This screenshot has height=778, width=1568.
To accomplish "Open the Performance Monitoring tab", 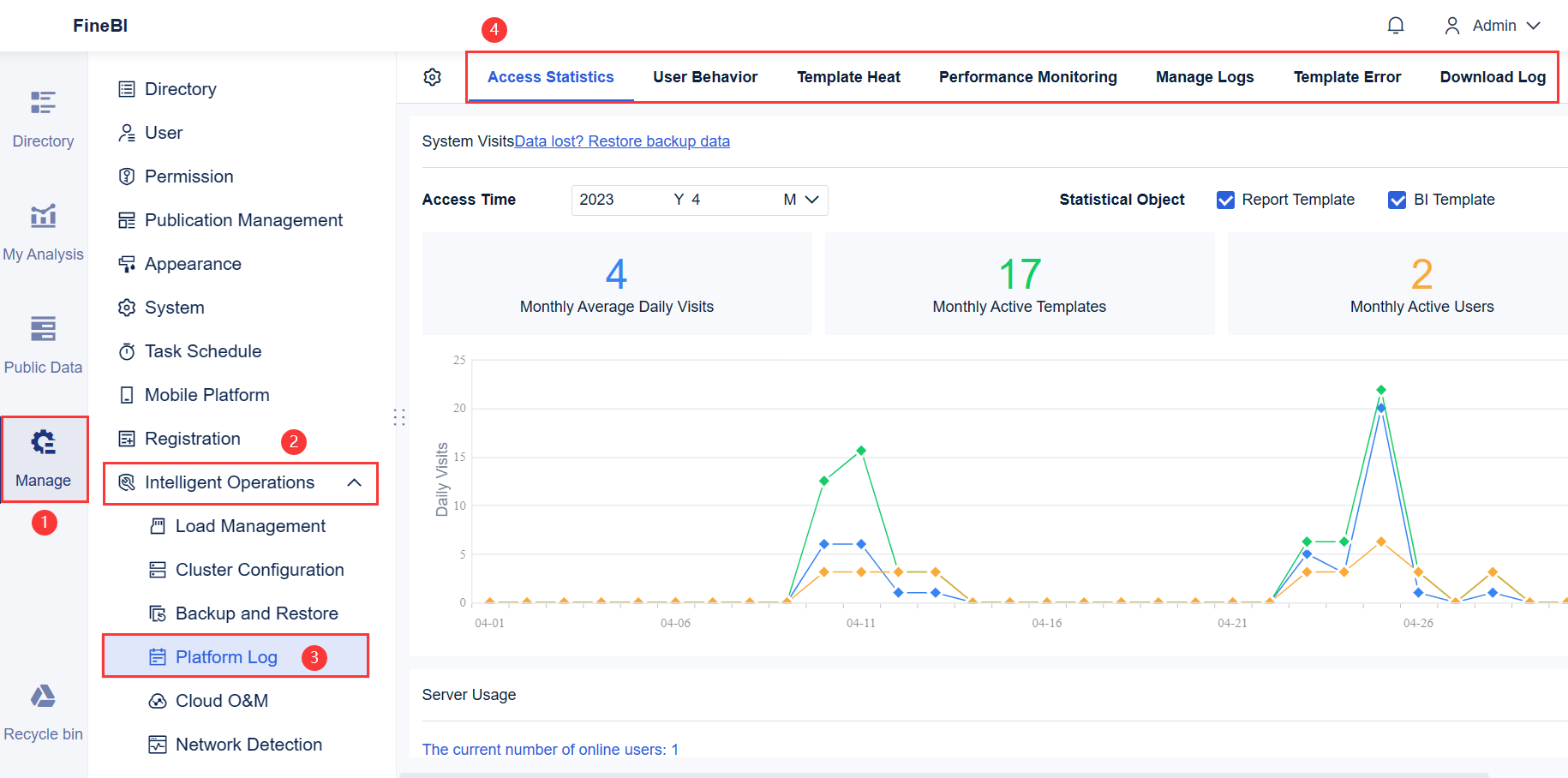I will [1027, 77].
